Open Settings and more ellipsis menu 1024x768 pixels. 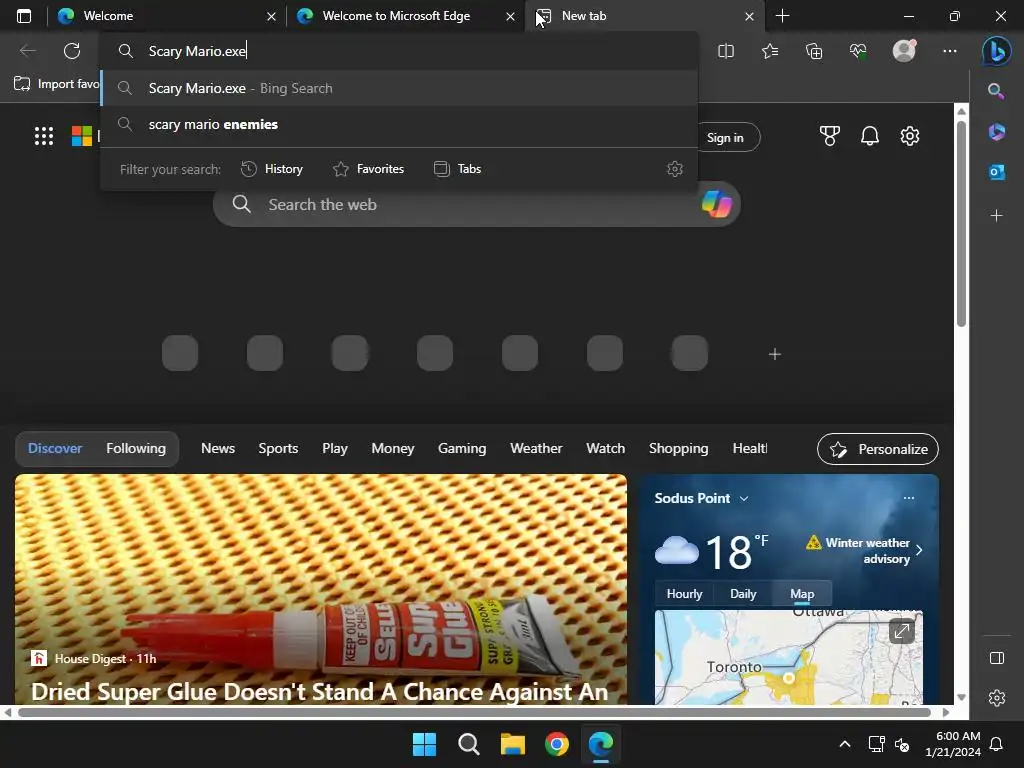click(x=950, y=51)
